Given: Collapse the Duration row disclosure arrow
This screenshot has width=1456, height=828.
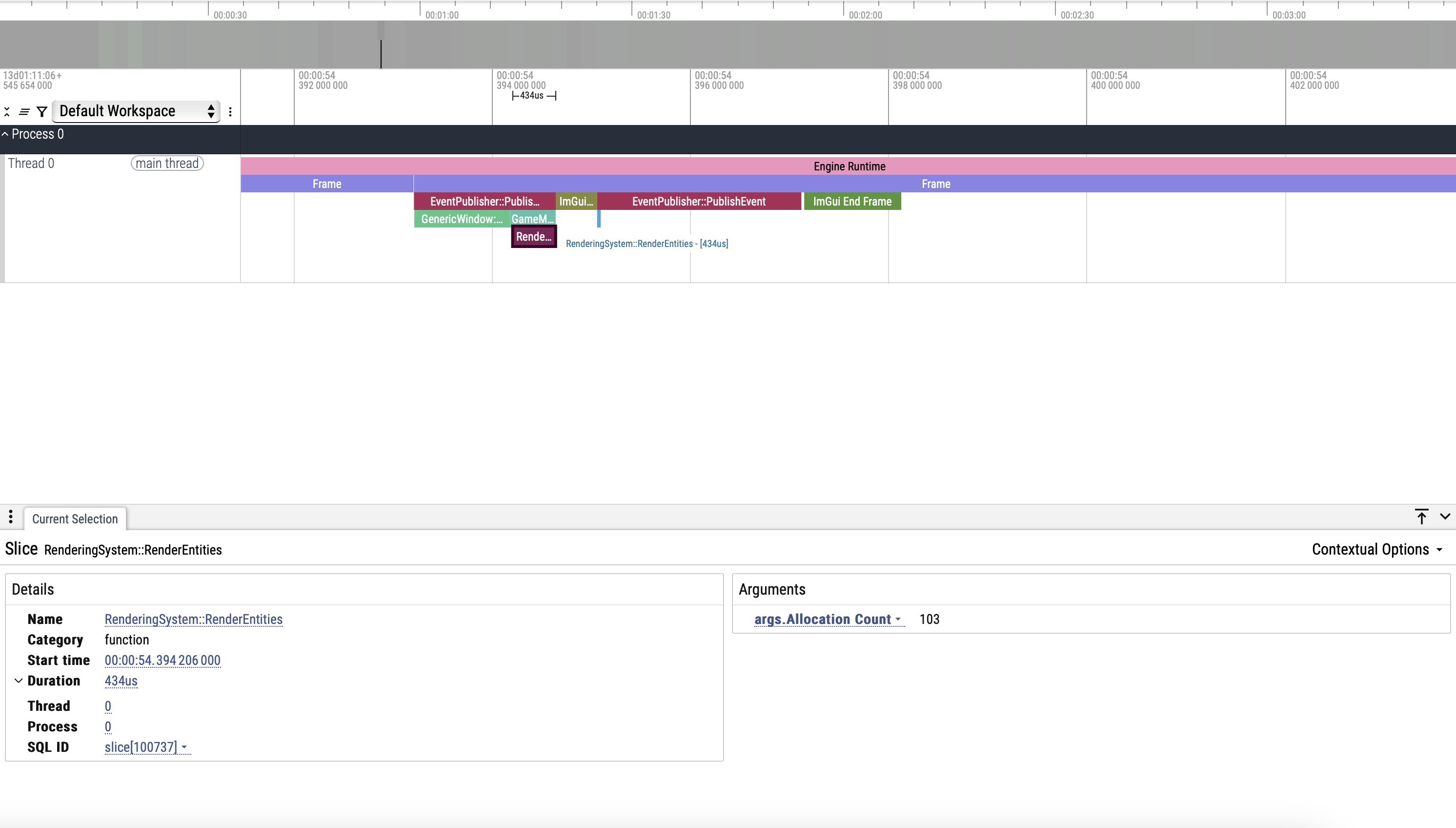Looking at the screenshot, I should 18,680.
